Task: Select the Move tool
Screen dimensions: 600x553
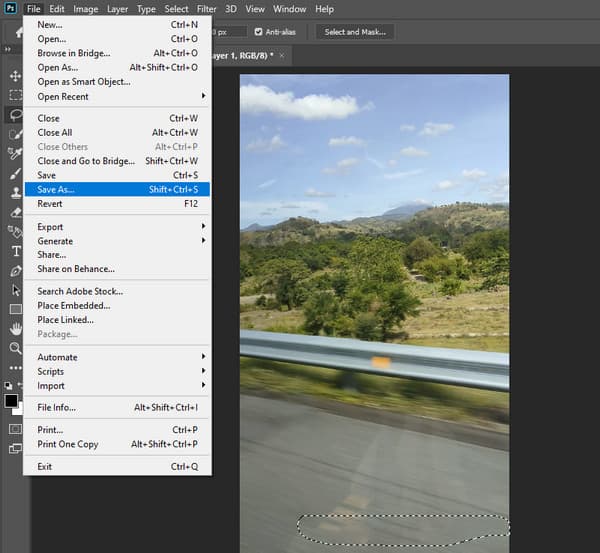Action: 15,76
